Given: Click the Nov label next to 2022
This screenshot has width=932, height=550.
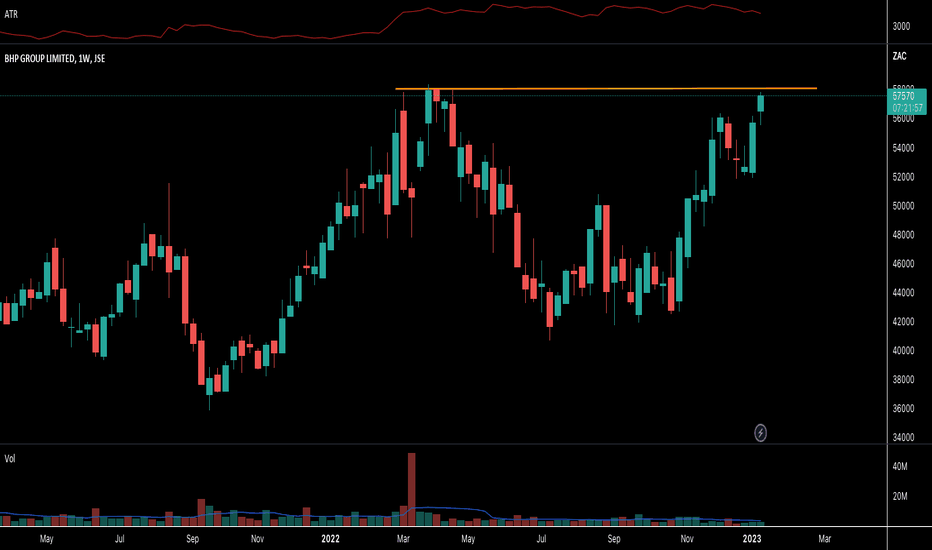Looking at the screenshot, I should pyautogui.click(x=257, y=539).
